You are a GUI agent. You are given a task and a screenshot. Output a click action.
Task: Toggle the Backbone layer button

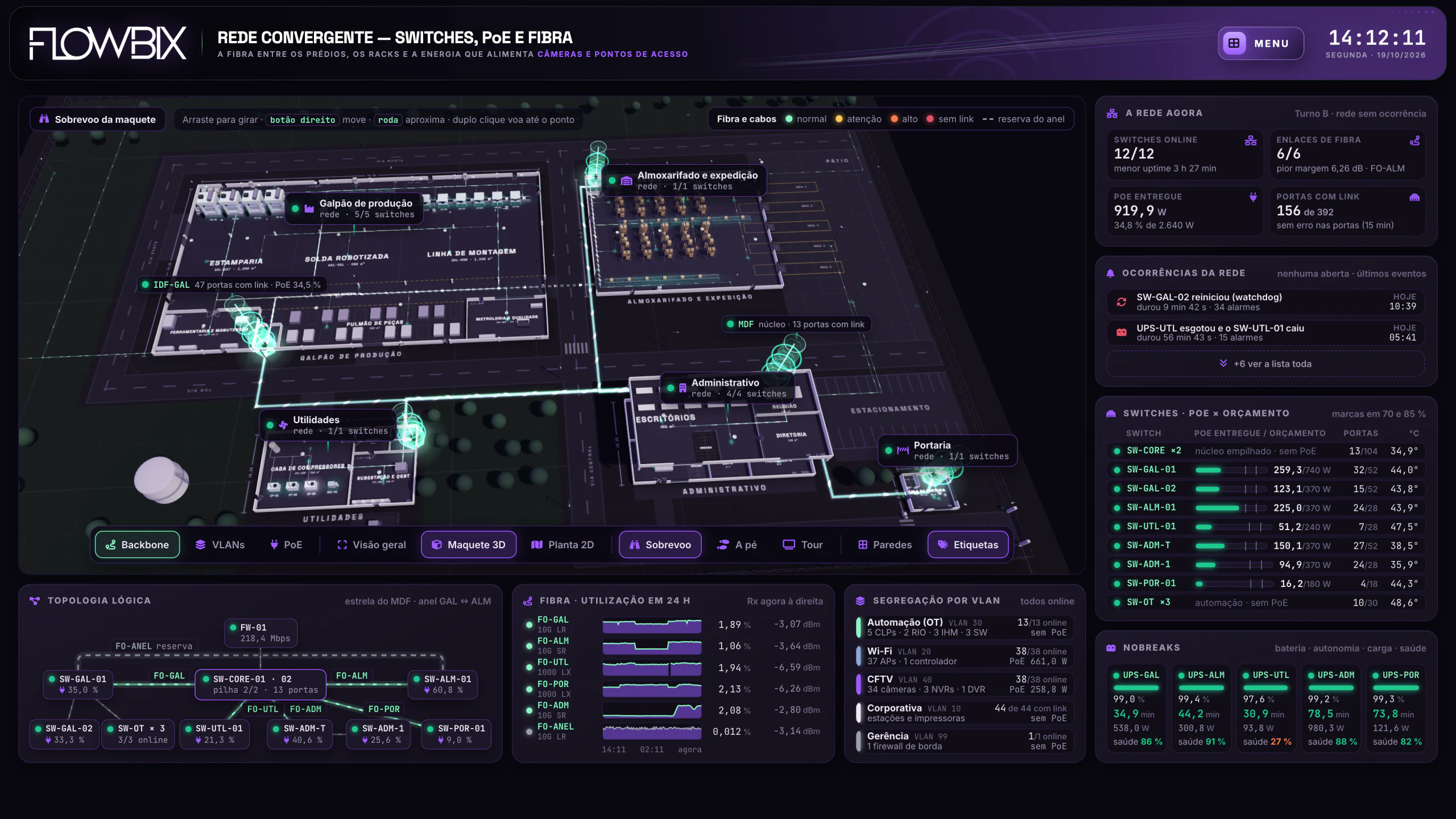pyautogui.click(x=137, y=545)
